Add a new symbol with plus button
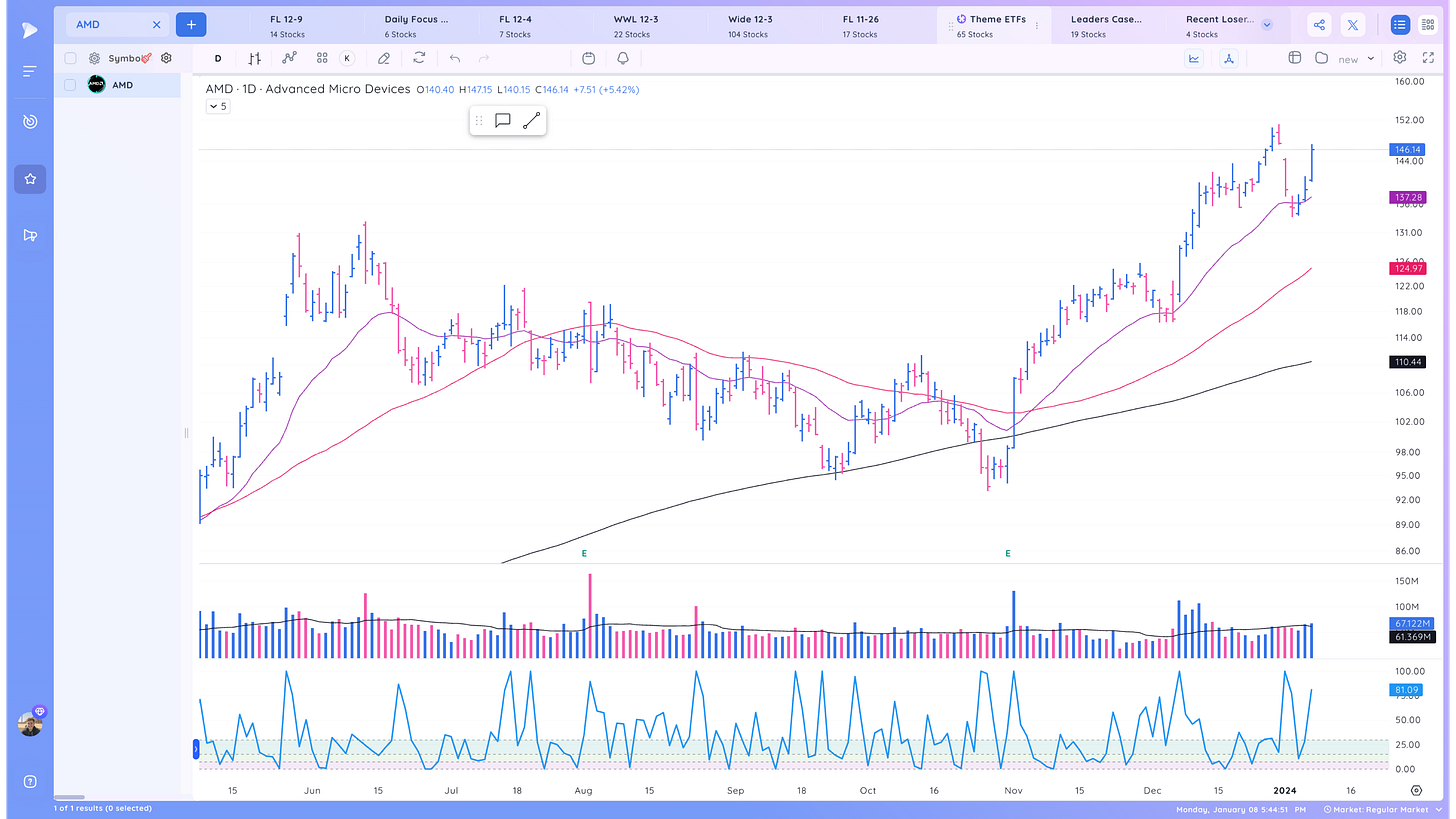Screen dimensions: 1456x819 (x=191, y=24)
